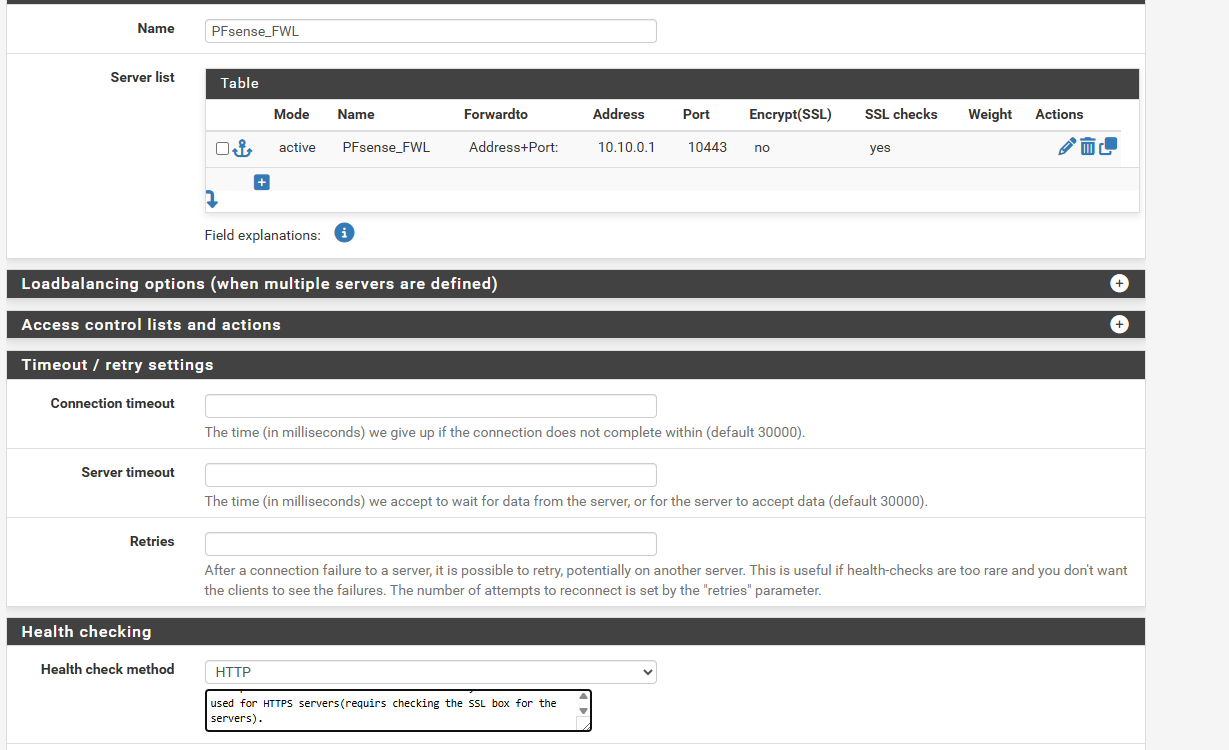Focus the Connection timeout field
Viewport: 1229px width, 750px height.
[431, 406]
